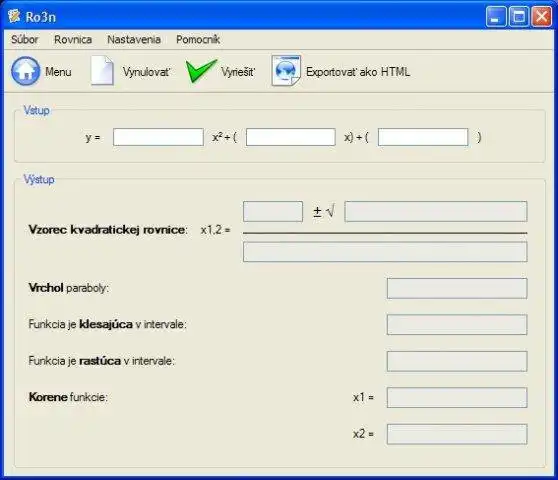The width and height of the screenshot is (558, 480).
Task: Click the 'Funkcia je klesajúca v intervale' label
Action: click(x=107, y=324)
